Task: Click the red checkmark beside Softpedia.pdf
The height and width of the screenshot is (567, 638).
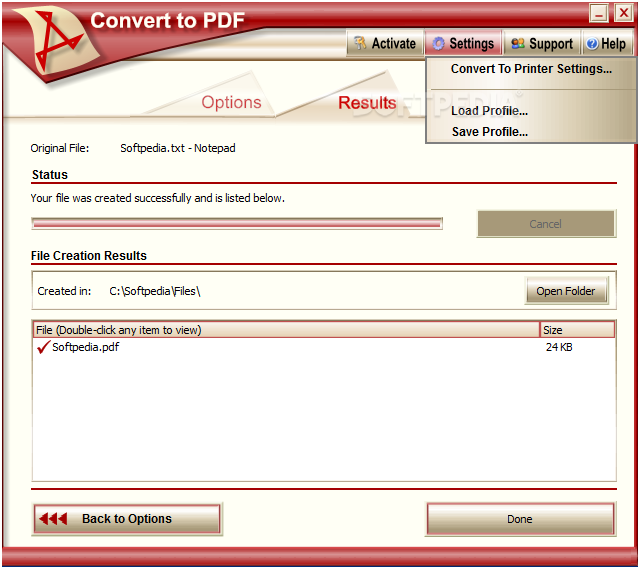Action: [x=43, y=347]
